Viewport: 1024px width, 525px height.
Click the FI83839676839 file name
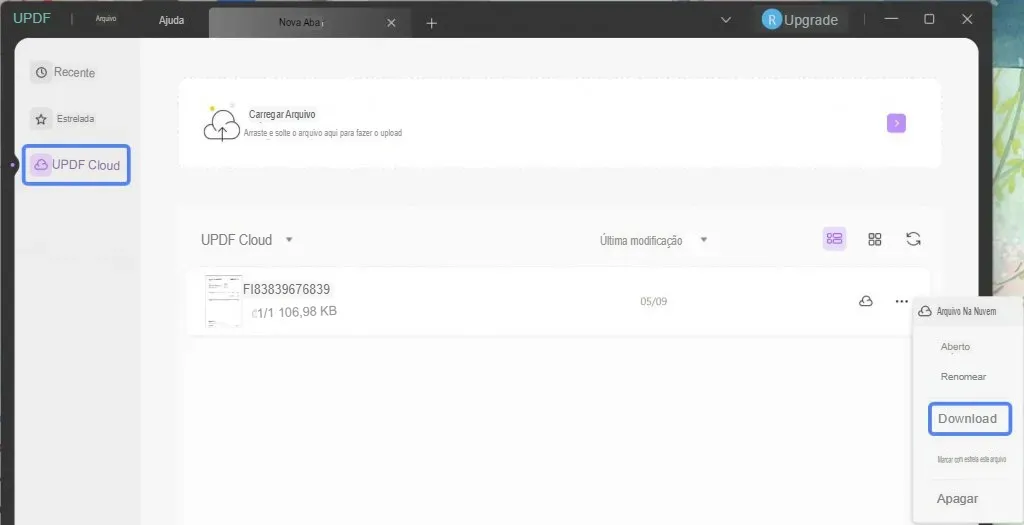coord(287,289)
